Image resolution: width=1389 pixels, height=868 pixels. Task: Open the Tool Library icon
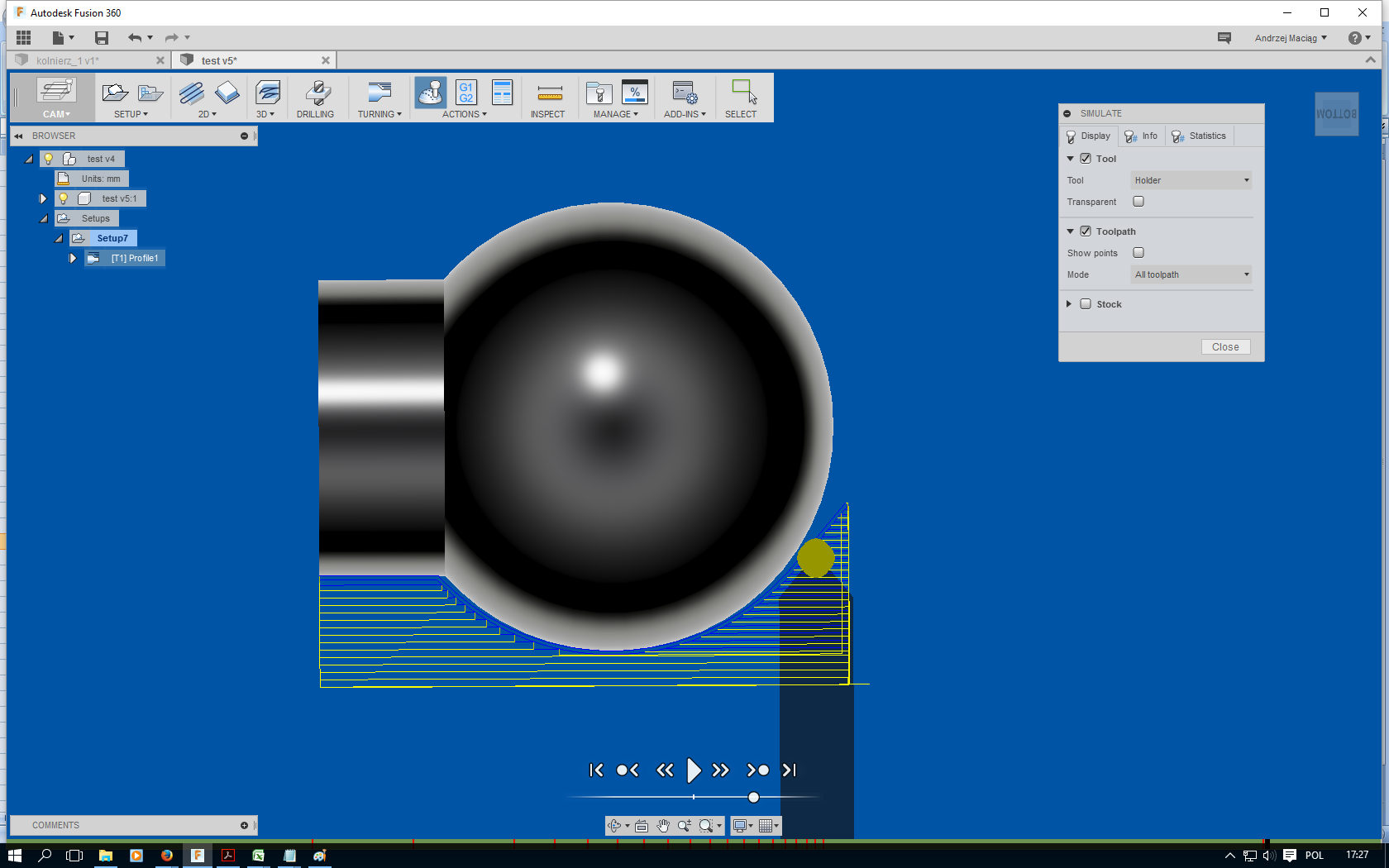click(599, 93)
